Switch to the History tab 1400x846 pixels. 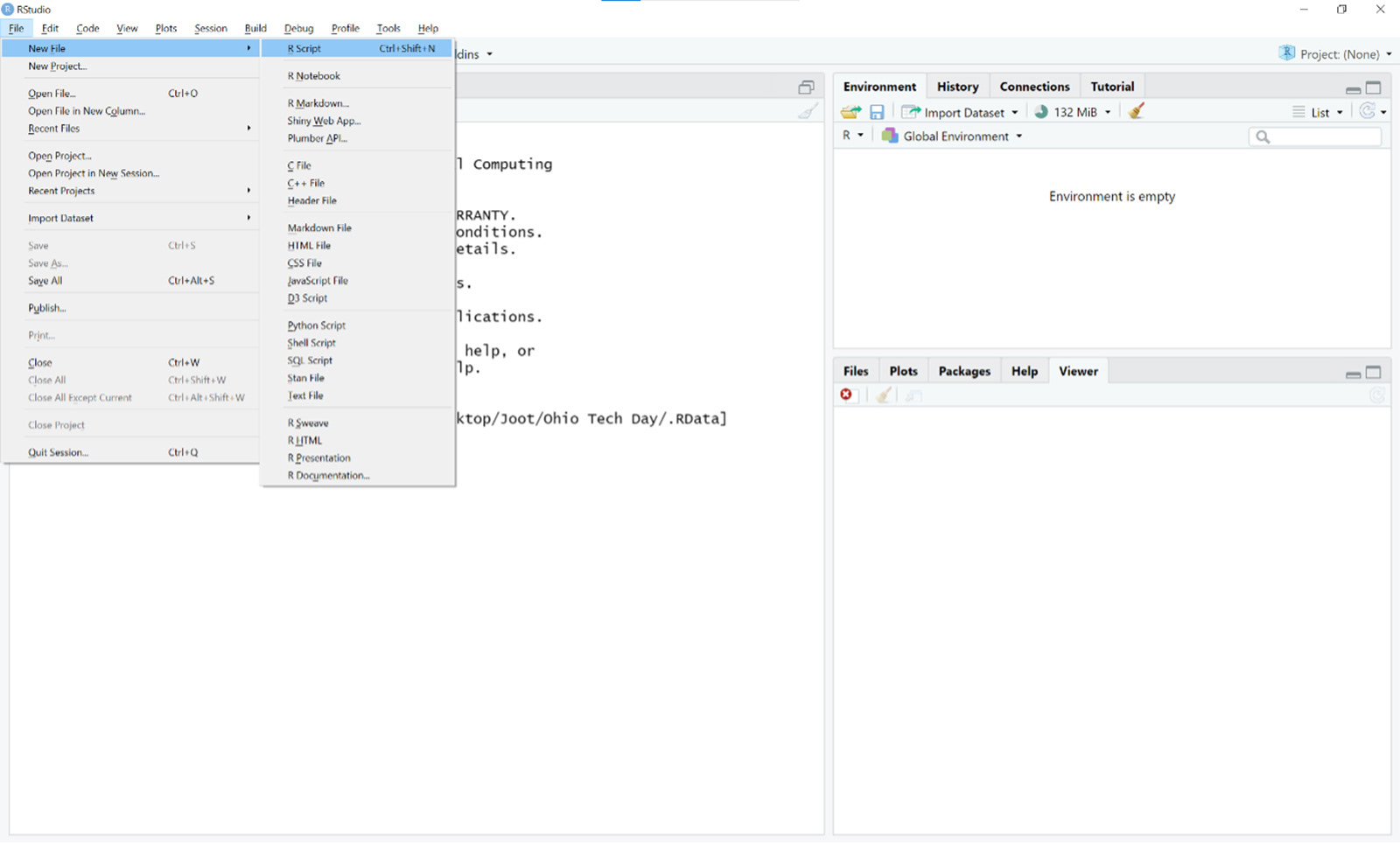(958, 87)
